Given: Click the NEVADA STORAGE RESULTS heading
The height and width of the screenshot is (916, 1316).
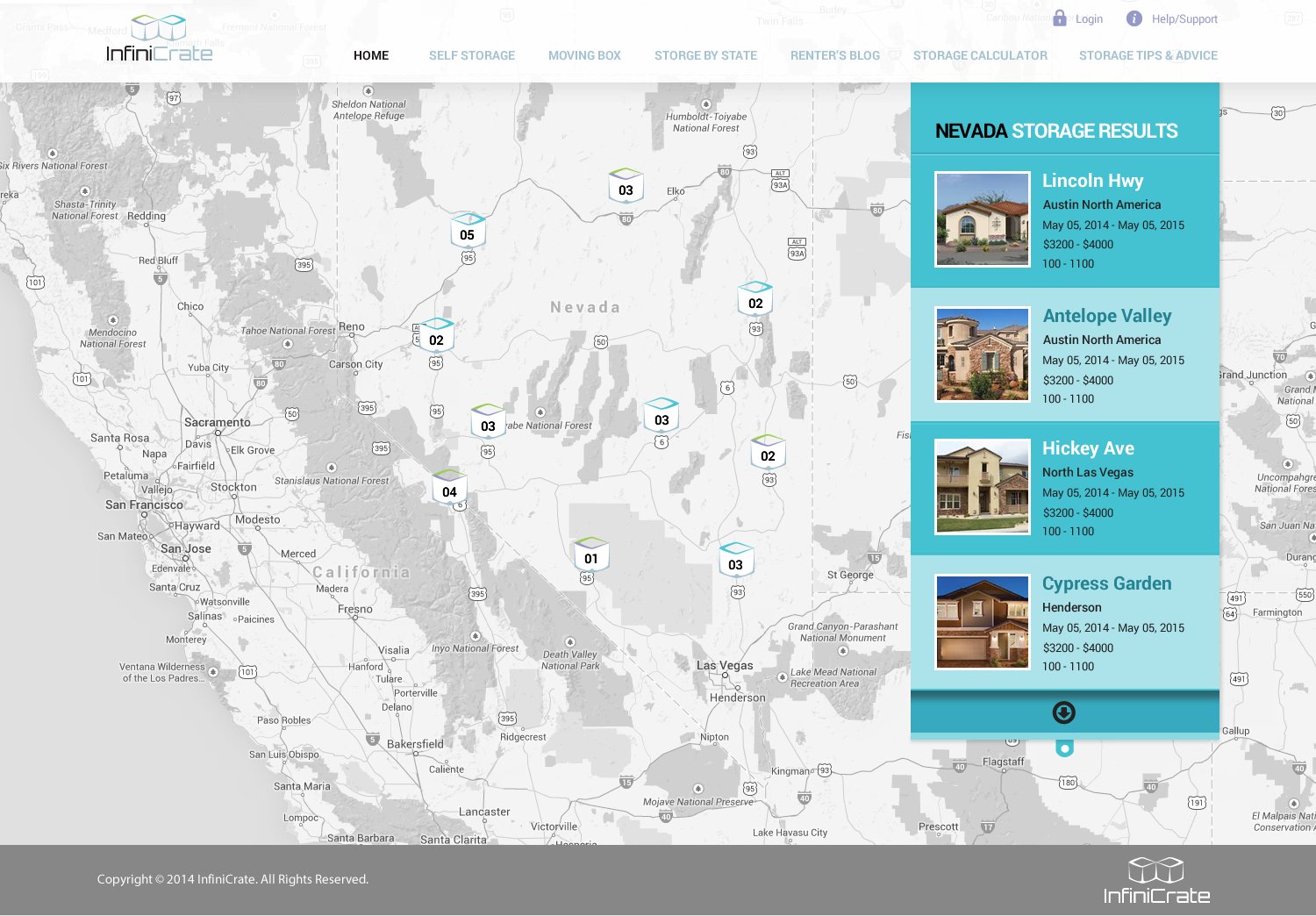Looking at the screenshot, I should pyautogui.click(x=1056, y=131).
